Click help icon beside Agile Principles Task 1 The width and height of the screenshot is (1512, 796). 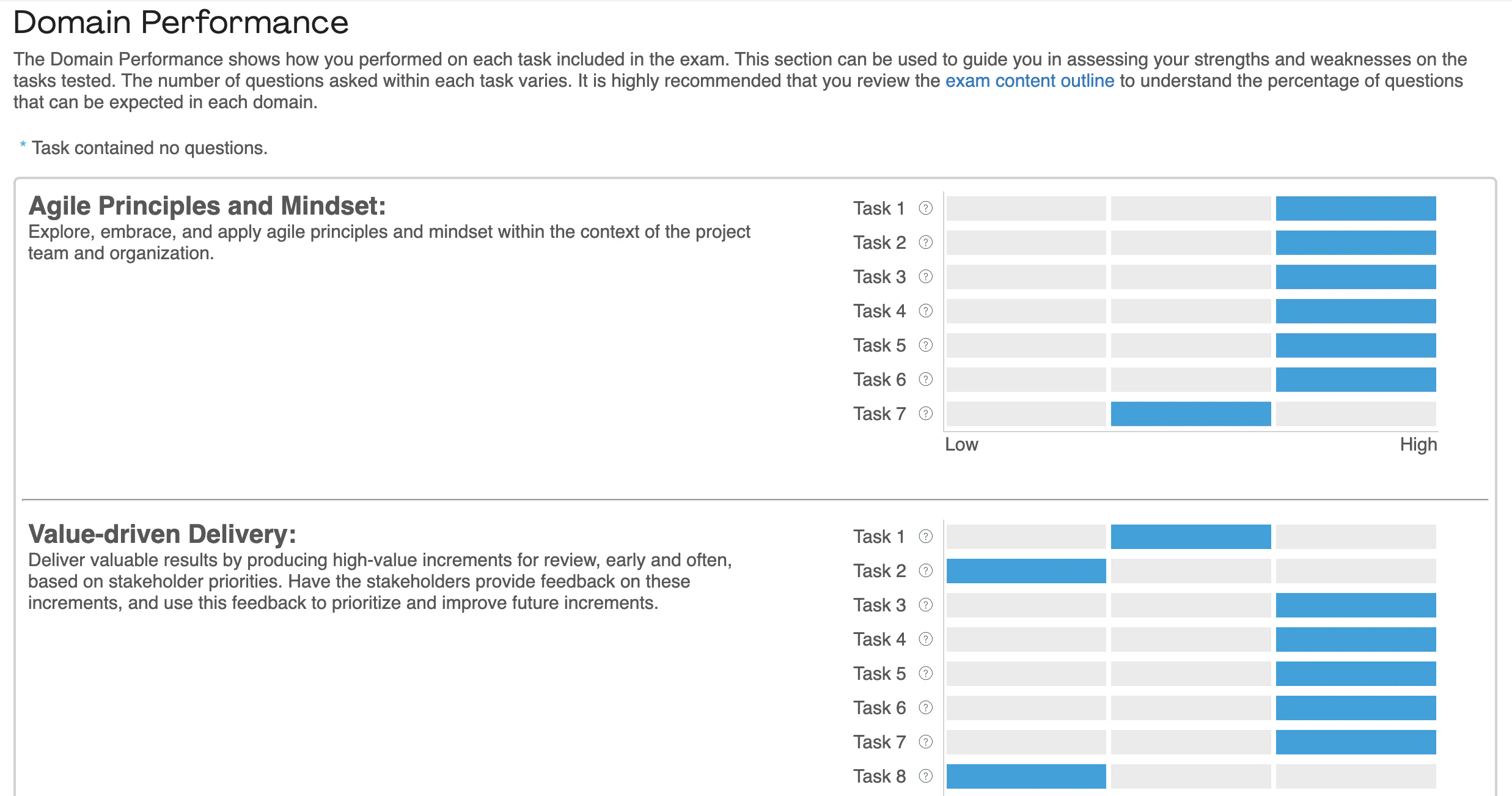926,208
